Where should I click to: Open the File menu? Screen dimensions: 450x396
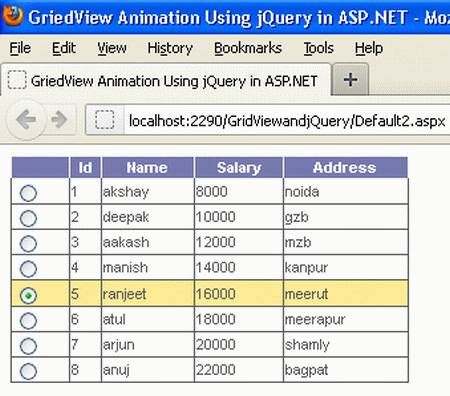point(20,48)
